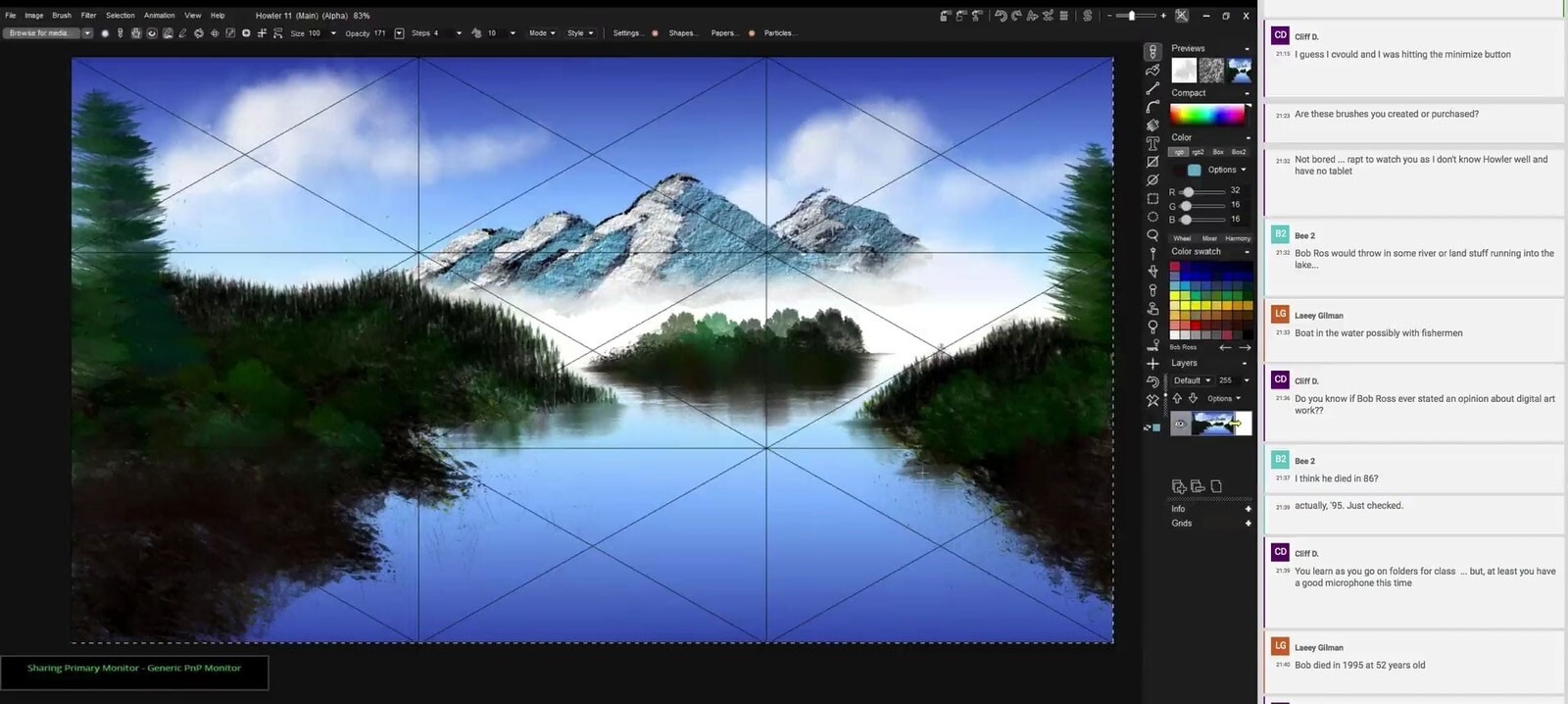Switch color mode to rgb
1568x704 pixels.
1179,152
